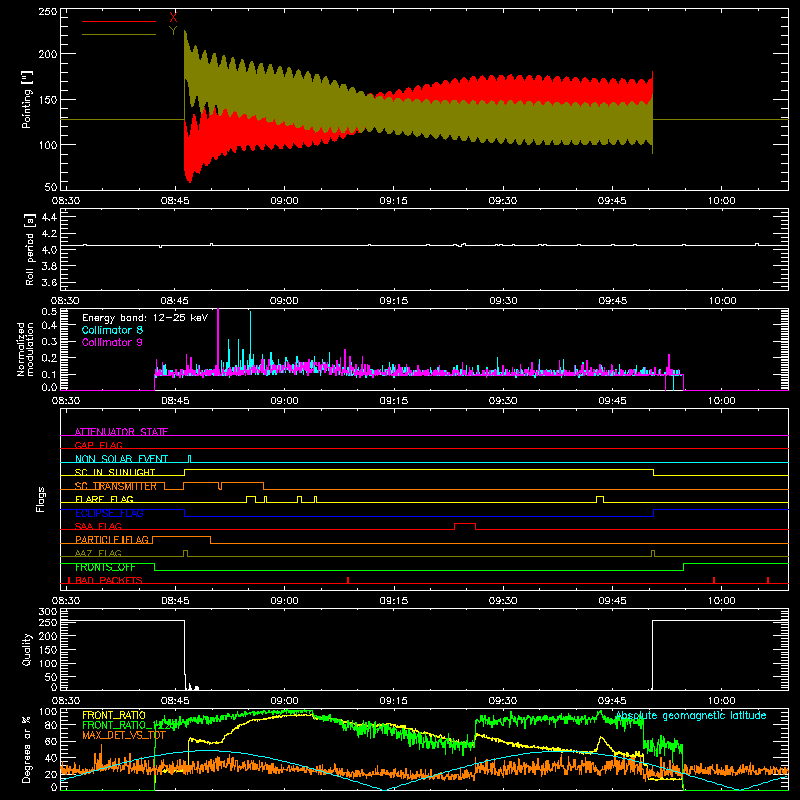Click the ECLIPSE_FLAG label
The height and width of the screenshot is (800, 800).
tap(109, 513)
